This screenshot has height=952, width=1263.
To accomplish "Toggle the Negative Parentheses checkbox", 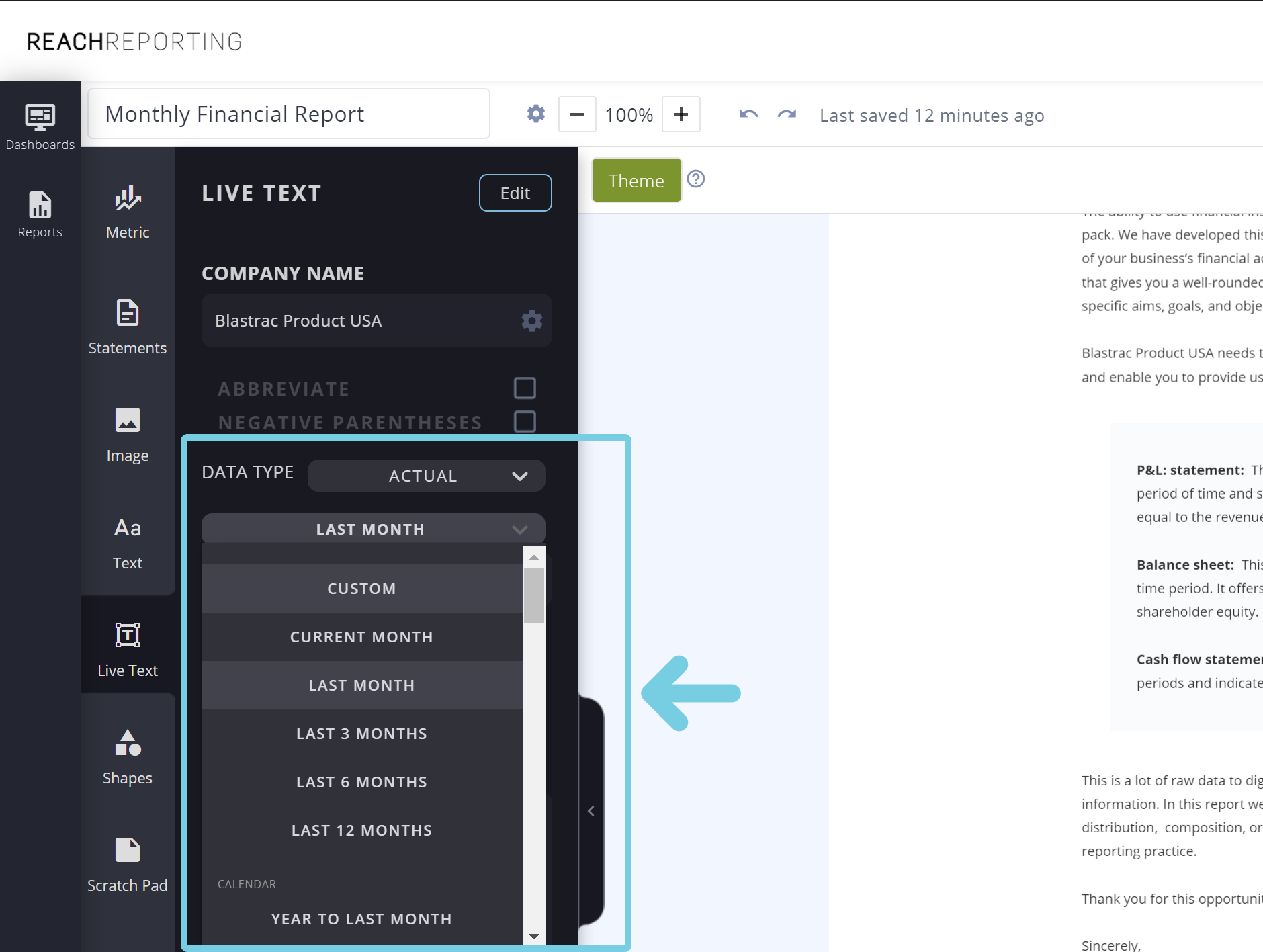I will point(525,422).
